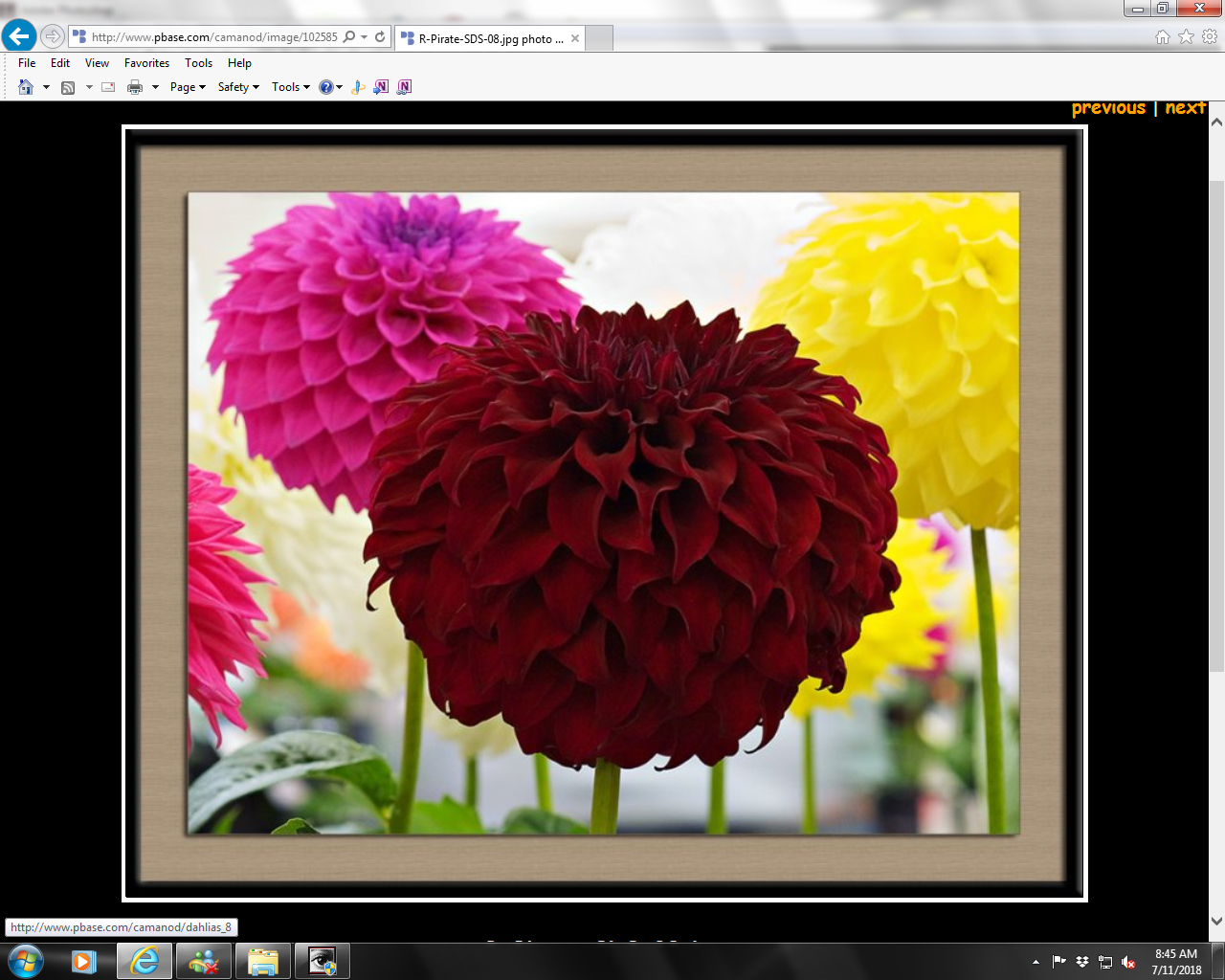Viewport: 1225px width, 980px height.
Task: Open Windows Explorer folder from taskbar
Action: click(263, 961)
